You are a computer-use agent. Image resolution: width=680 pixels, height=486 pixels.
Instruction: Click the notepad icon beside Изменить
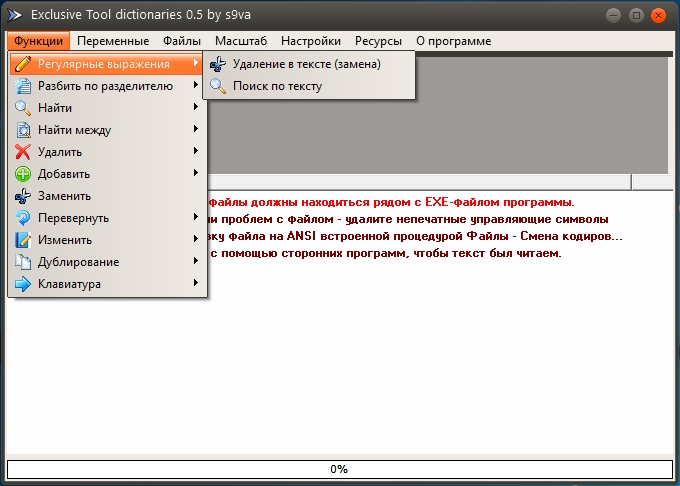(x=23, y=240)
